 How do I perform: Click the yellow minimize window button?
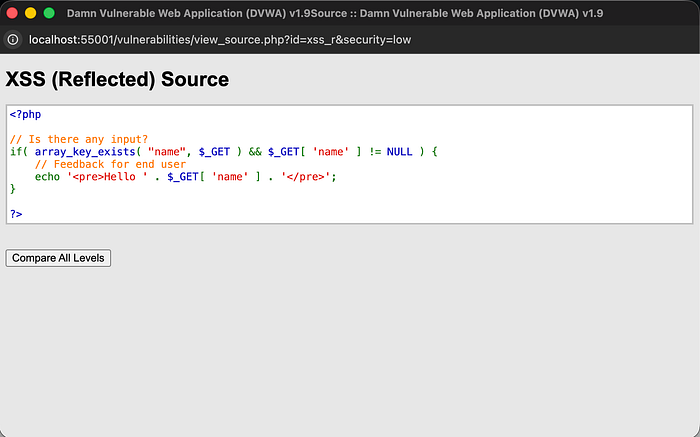point(30,13)
